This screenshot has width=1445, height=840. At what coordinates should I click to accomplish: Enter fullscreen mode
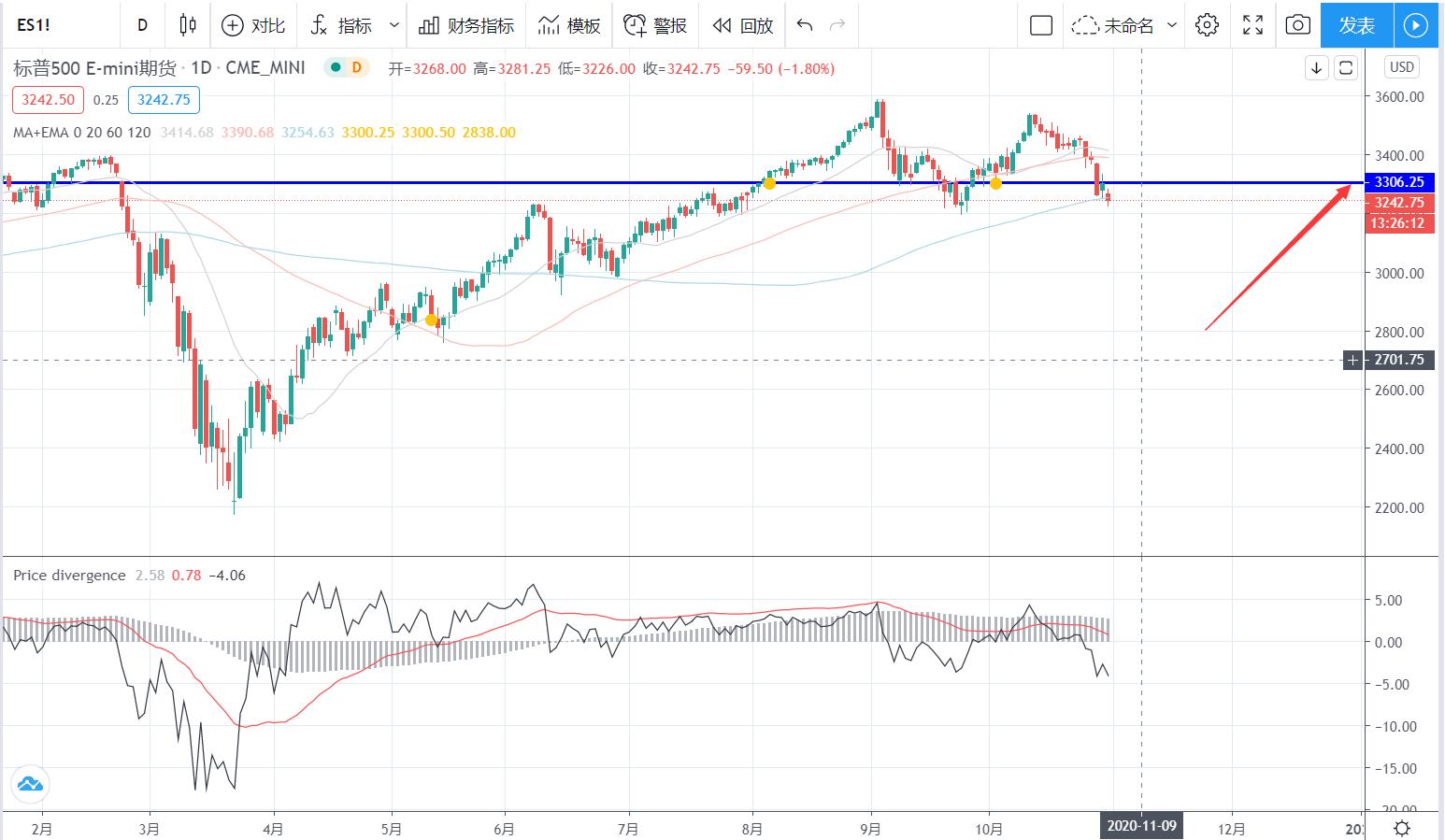click(x=1252, y=25)
